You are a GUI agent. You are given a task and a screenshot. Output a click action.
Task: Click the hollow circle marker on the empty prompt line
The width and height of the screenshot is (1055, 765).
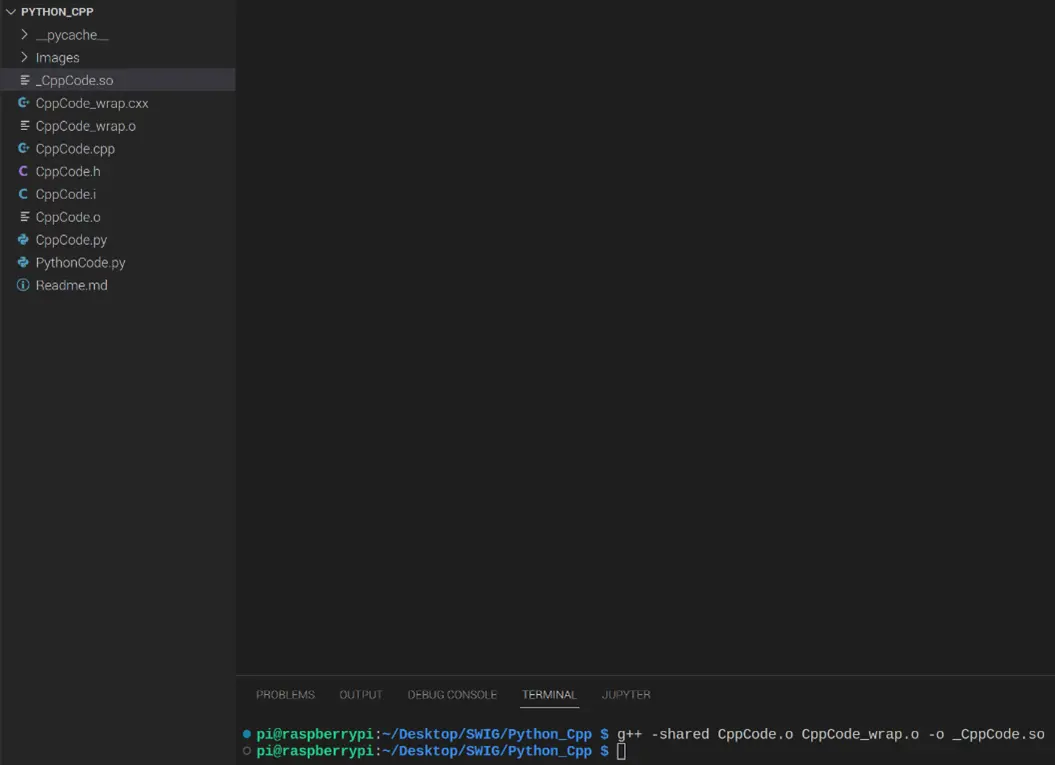click(x=247, y=751)
